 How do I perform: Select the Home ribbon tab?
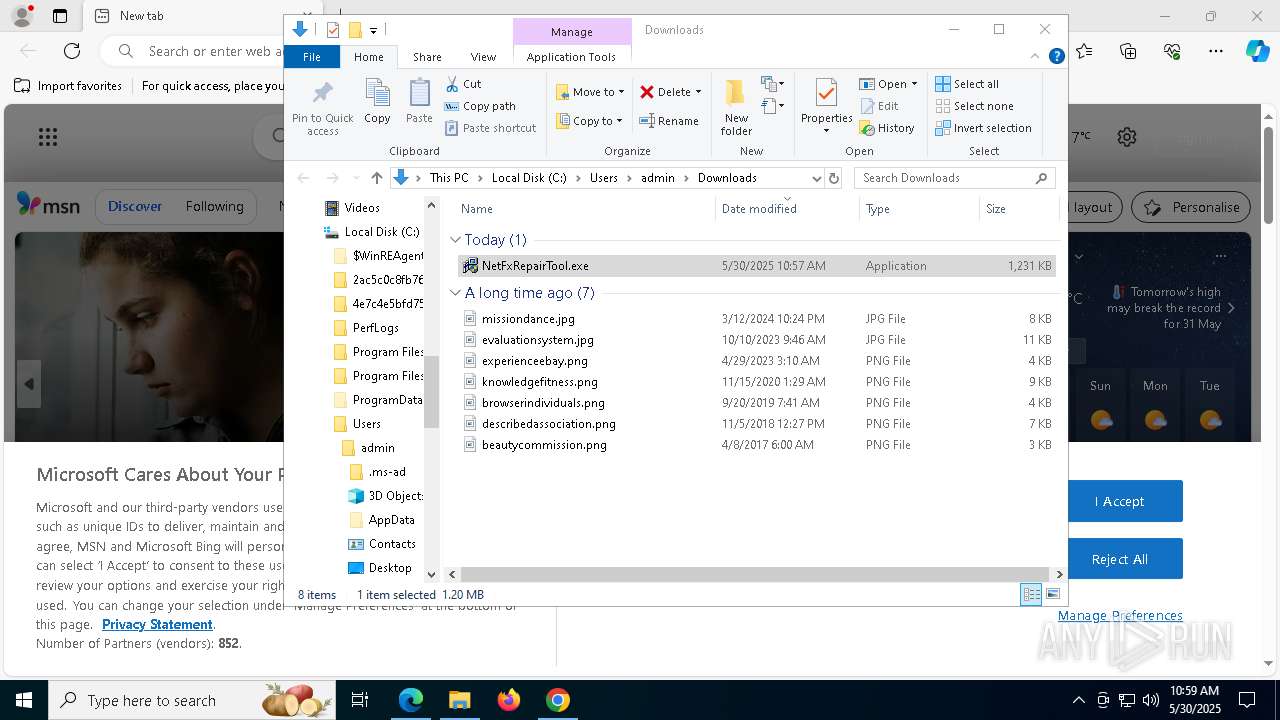point(368,57)
